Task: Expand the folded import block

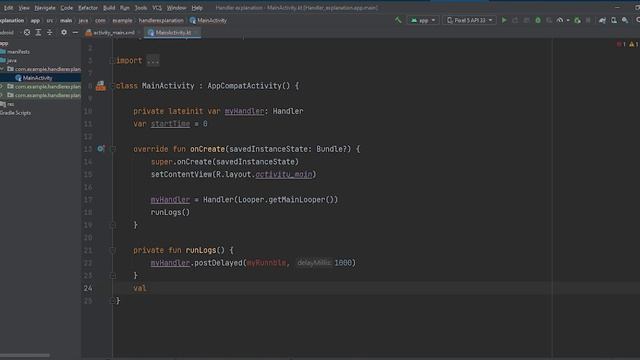Action: click(153, 60)
